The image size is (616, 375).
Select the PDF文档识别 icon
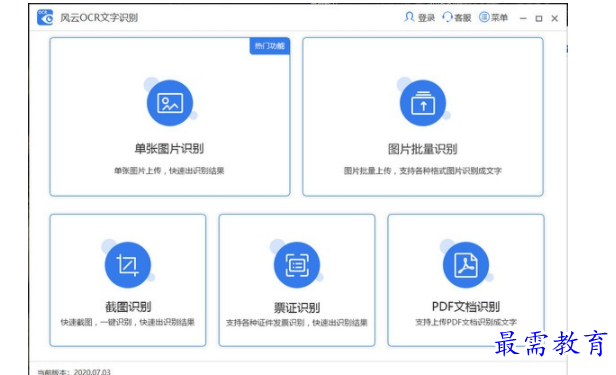pyautogui.click(x=466, y=265)
